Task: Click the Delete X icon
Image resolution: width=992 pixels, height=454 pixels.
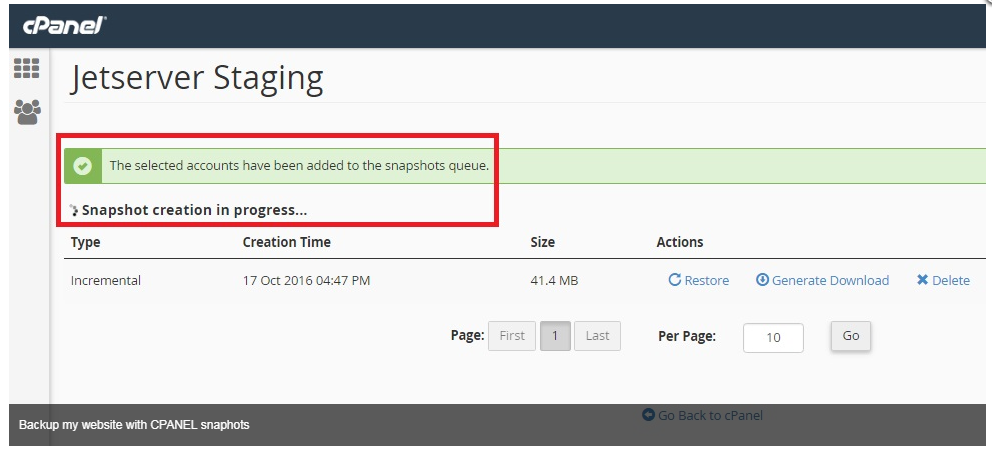Action: (922, 279)
